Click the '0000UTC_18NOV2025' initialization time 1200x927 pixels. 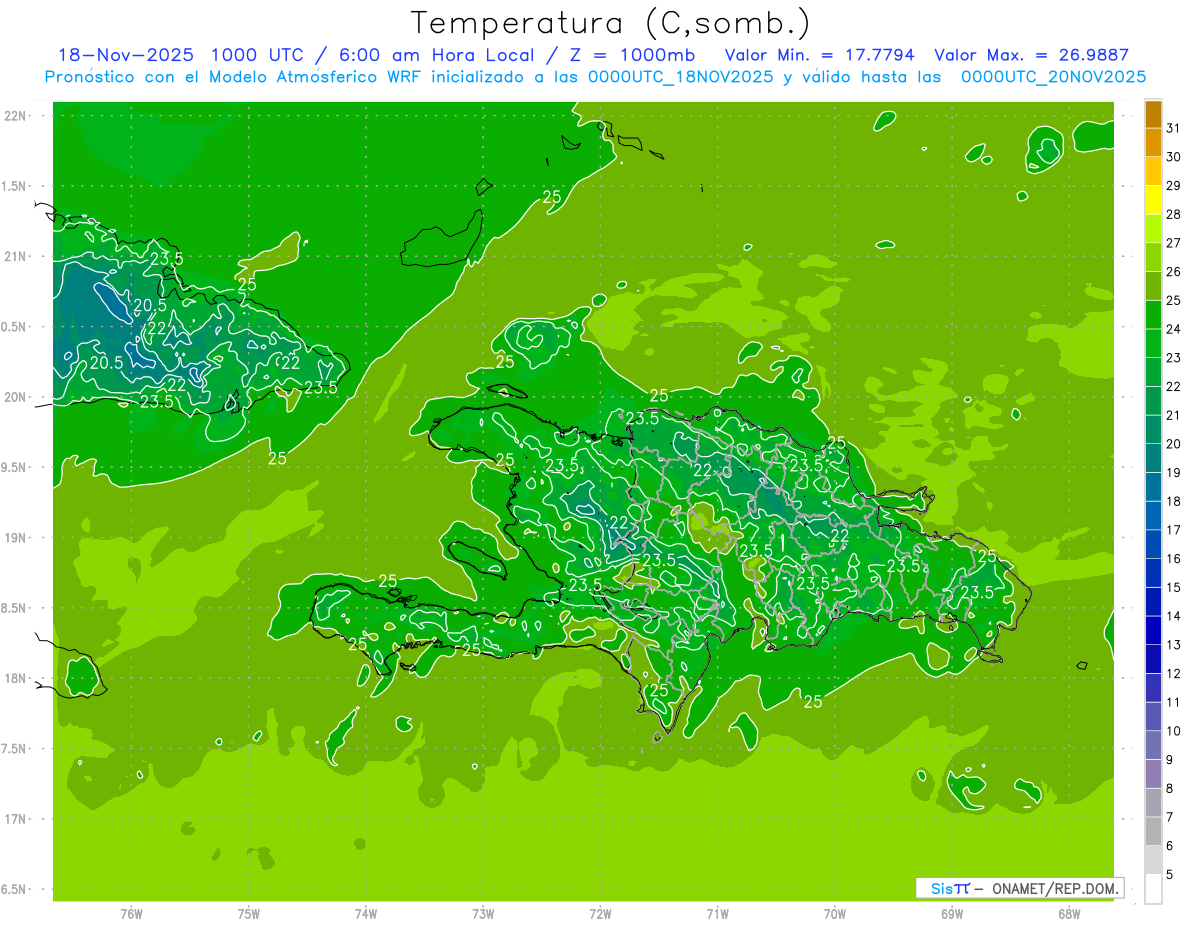pos(680,77)
